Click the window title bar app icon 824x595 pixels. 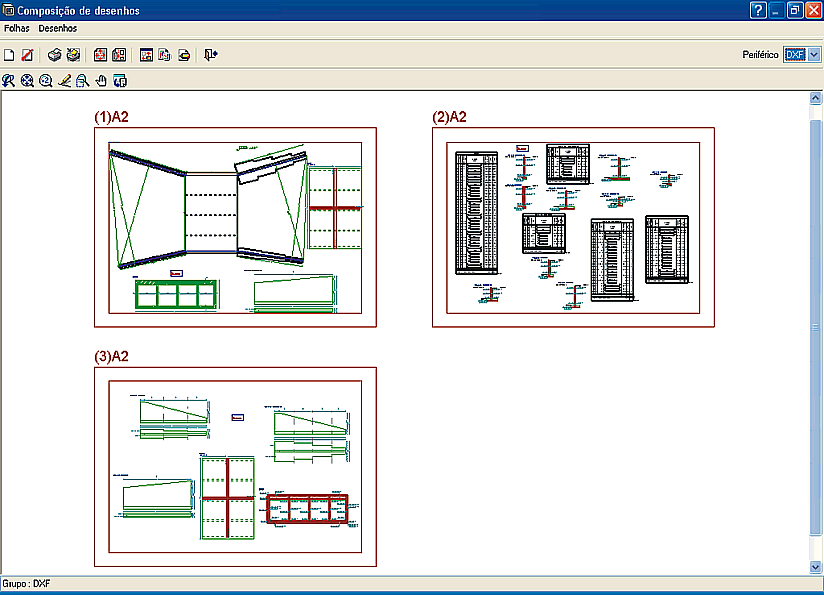(x=8, y=11)
